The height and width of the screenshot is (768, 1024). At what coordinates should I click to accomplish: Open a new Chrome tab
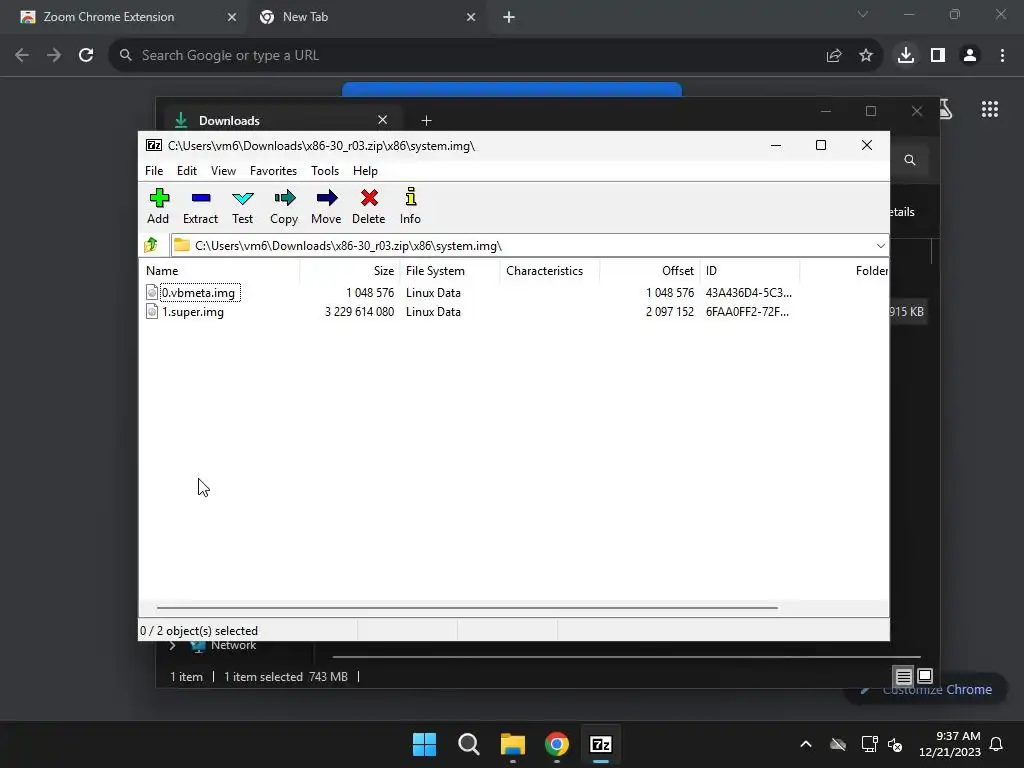(x=509, y=17)
